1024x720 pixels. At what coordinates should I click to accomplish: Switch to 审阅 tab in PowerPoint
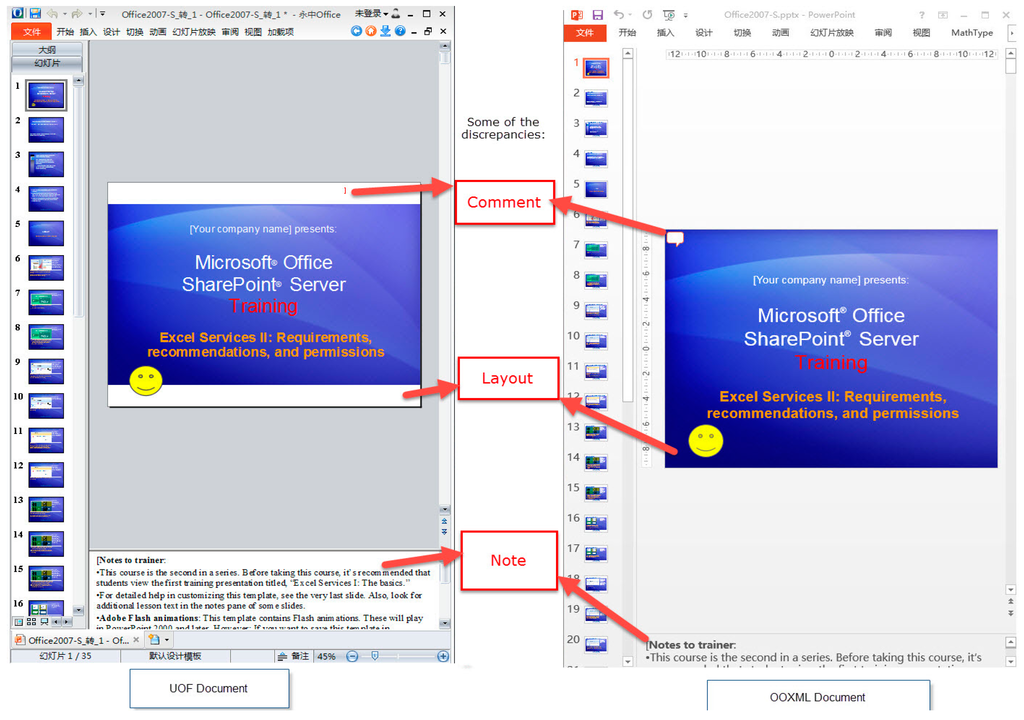coord(883,32)
